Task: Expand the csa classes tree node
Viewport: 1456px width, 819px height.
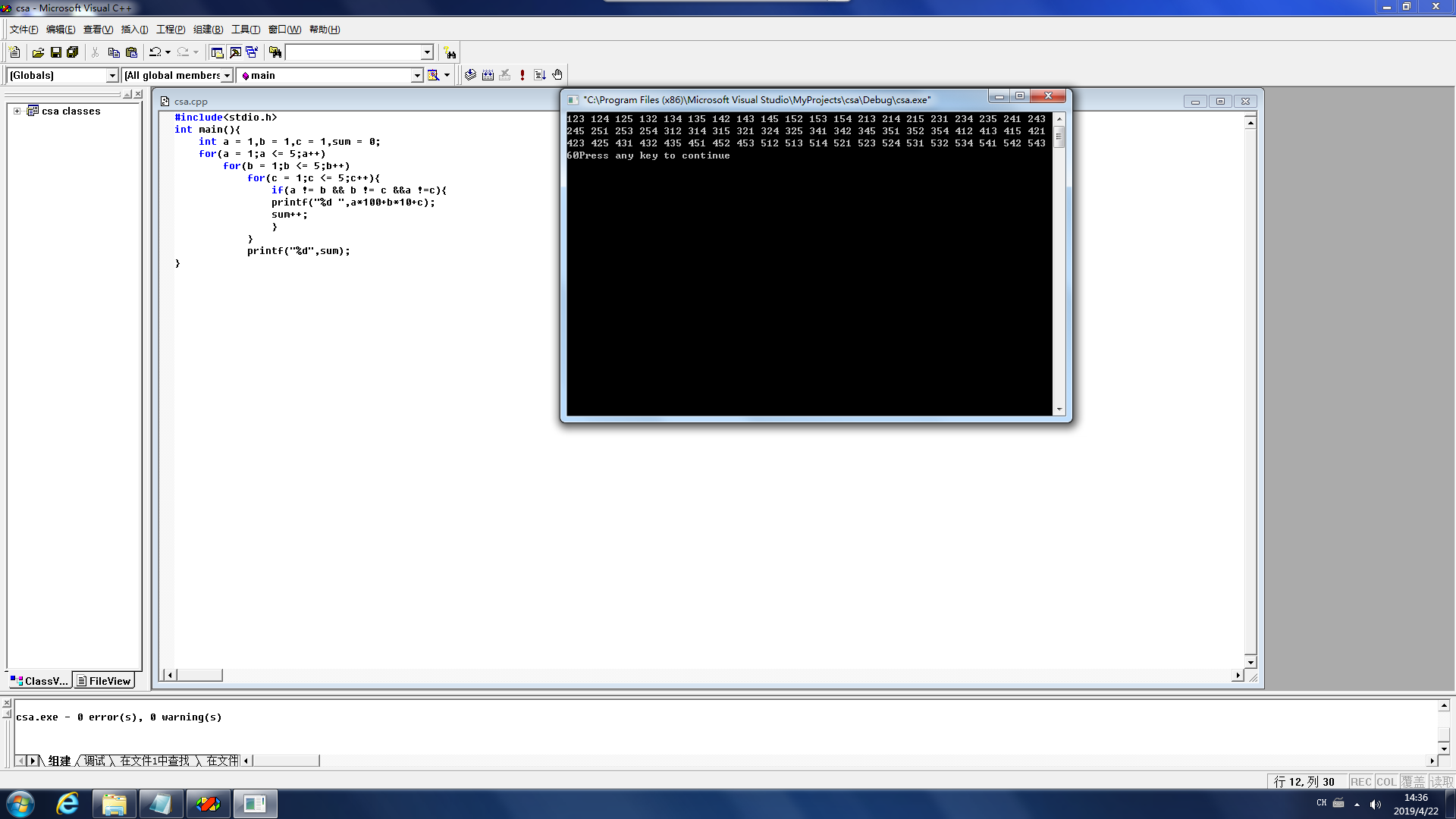Action: click(x=17, y=111)
